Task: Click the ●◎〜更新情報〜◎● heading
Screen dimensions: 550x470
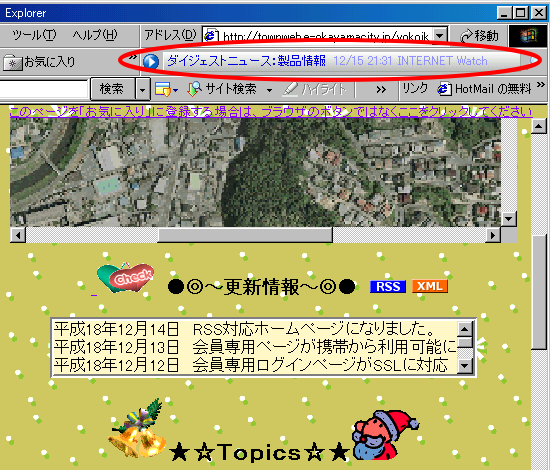Action: pyautogui.click(x=262, y=287)
